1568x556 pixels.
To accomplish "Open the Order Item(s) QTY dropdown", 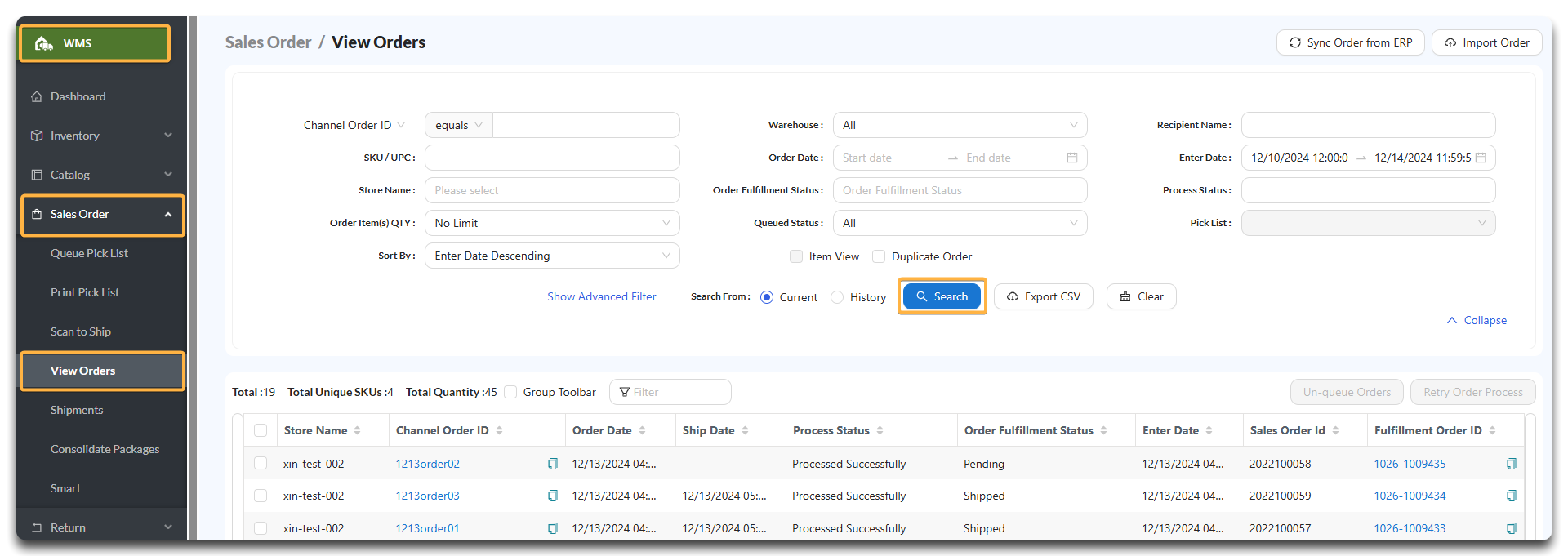I will click(552, 223).
